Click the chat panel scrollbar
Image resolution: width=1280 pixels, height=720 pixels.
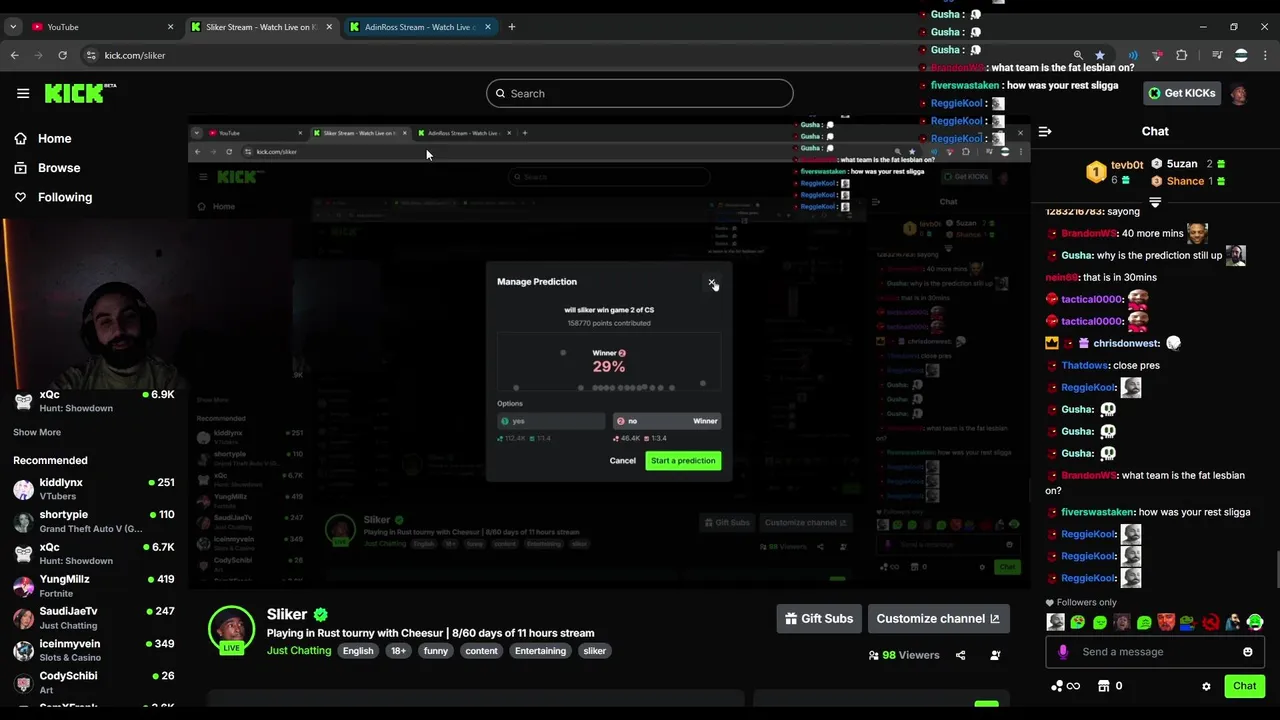click(x=1277, y=570)
